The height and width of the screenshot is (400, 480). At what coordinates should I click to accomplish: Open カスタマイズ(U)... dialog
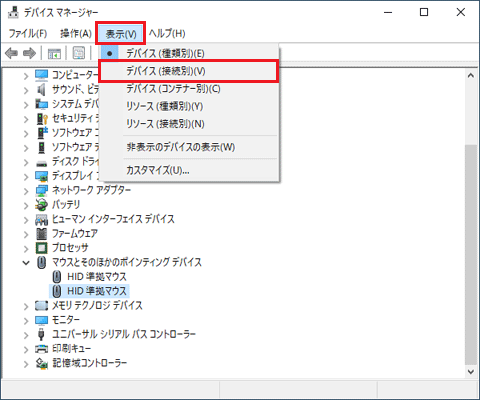point(189,170)
